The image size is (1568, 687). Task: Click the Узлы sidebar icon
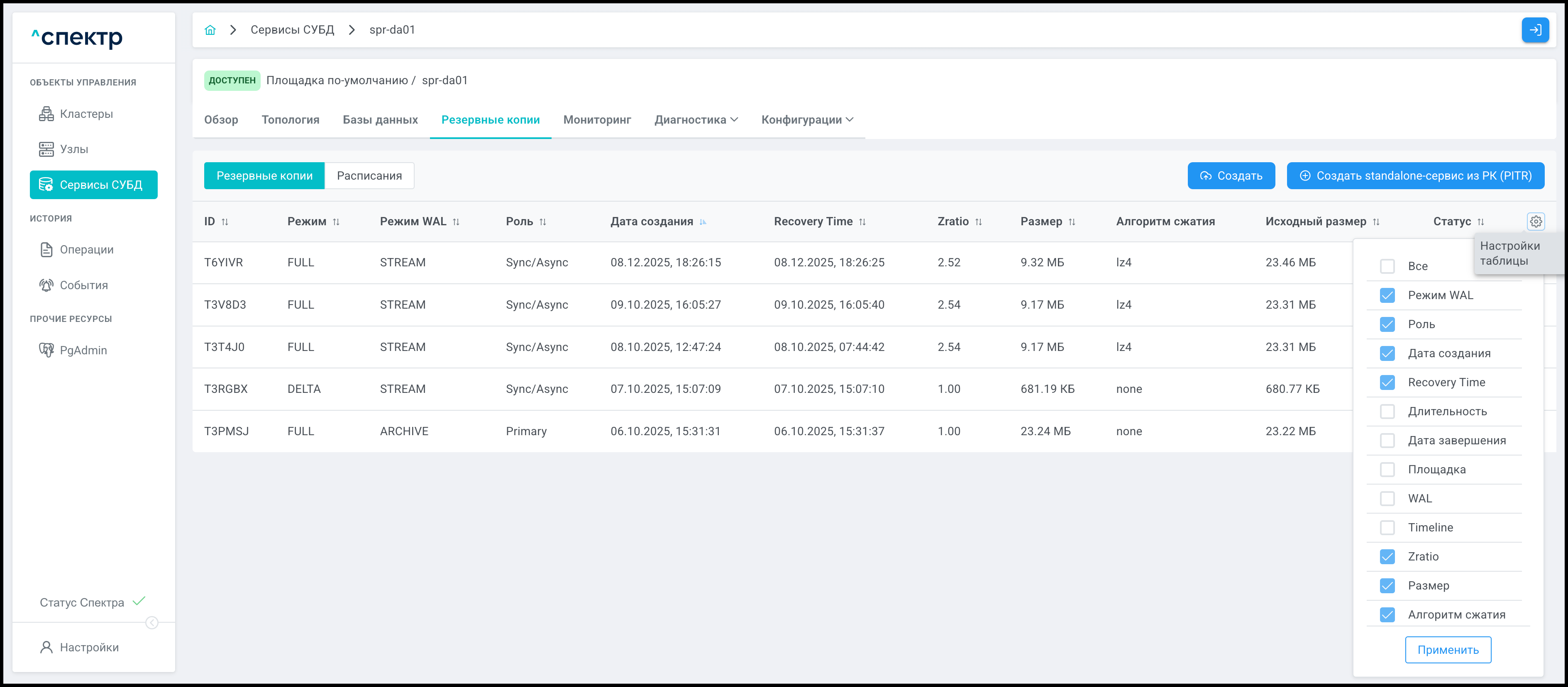pyautogui.click(x=46, y=149)
